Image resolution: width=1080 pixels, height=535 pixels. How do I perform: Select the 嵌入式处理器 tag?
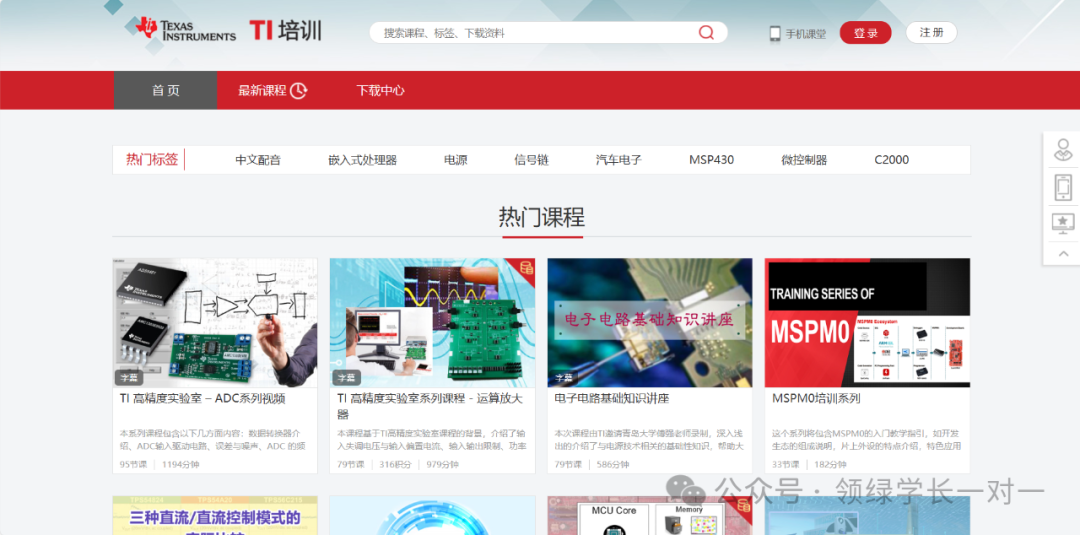coord(362,160)
